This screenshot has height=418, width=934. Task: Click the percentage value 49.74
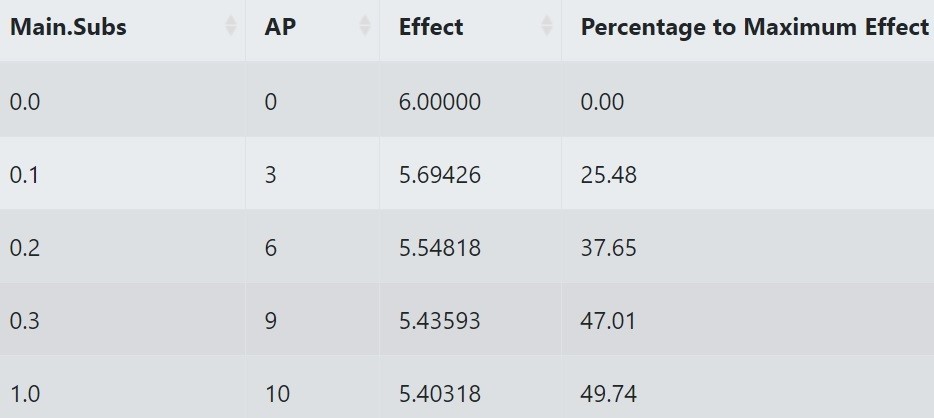pos(608,394)
